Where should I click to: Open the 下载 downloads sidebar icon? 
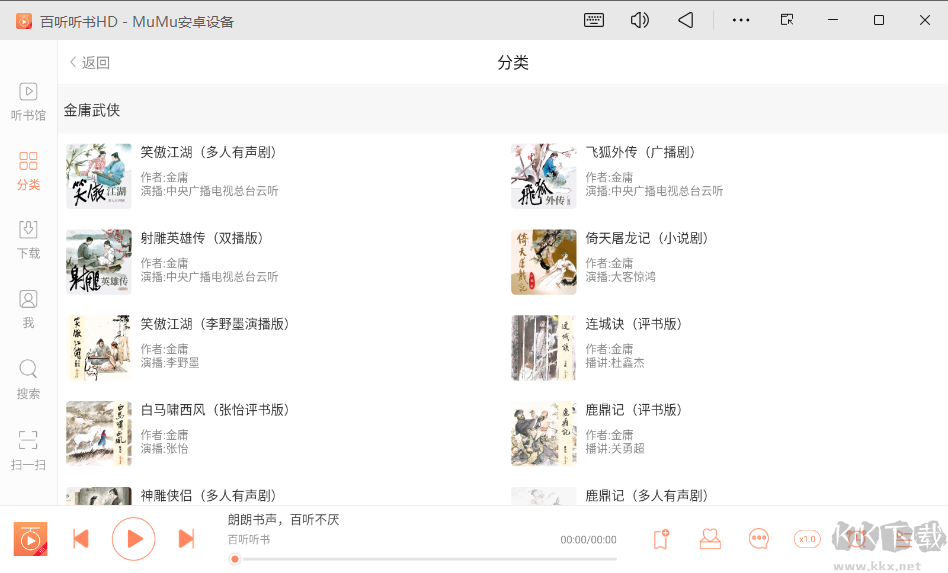28,239
